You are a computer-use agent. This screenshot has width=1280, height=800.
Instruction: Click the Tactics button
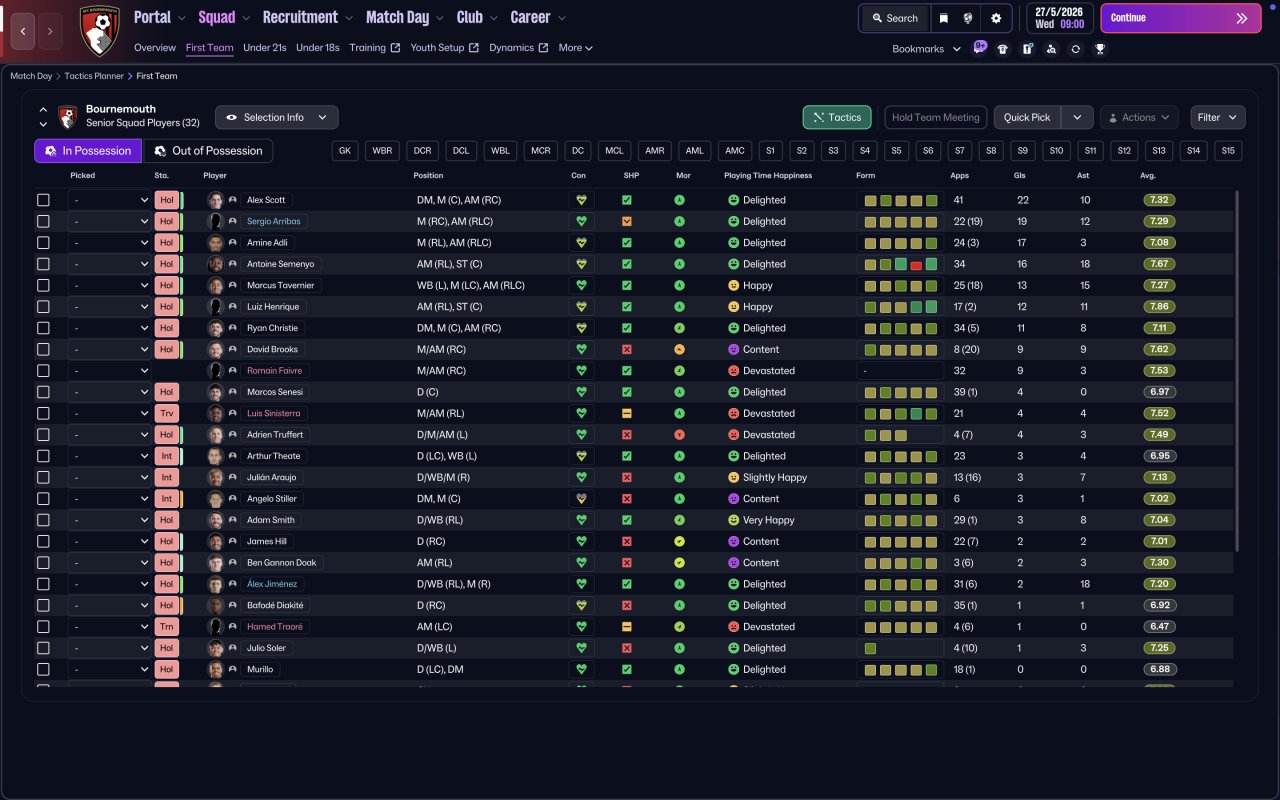(x=837, y=117)
